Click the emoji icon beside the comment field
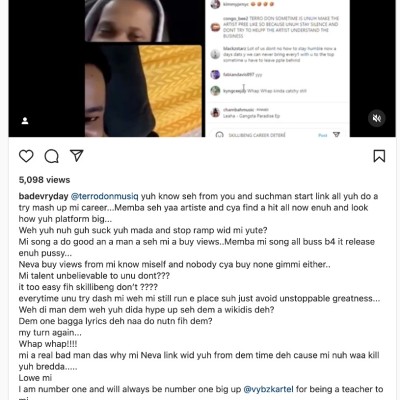 pyautogui.click(x=219, y=135)
